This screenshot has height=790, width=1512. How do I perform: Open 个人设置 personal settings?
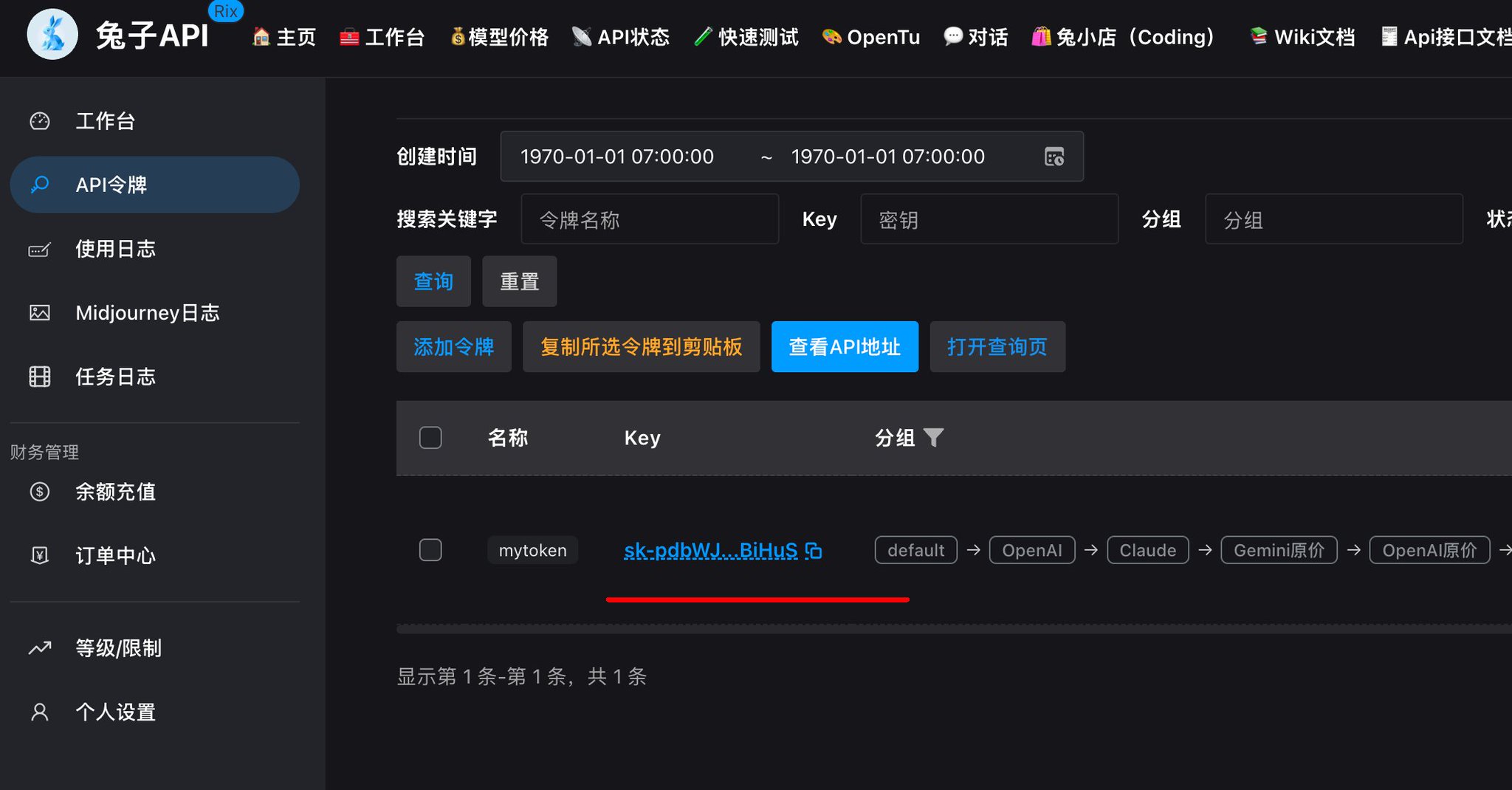click(x=155, y=712)
